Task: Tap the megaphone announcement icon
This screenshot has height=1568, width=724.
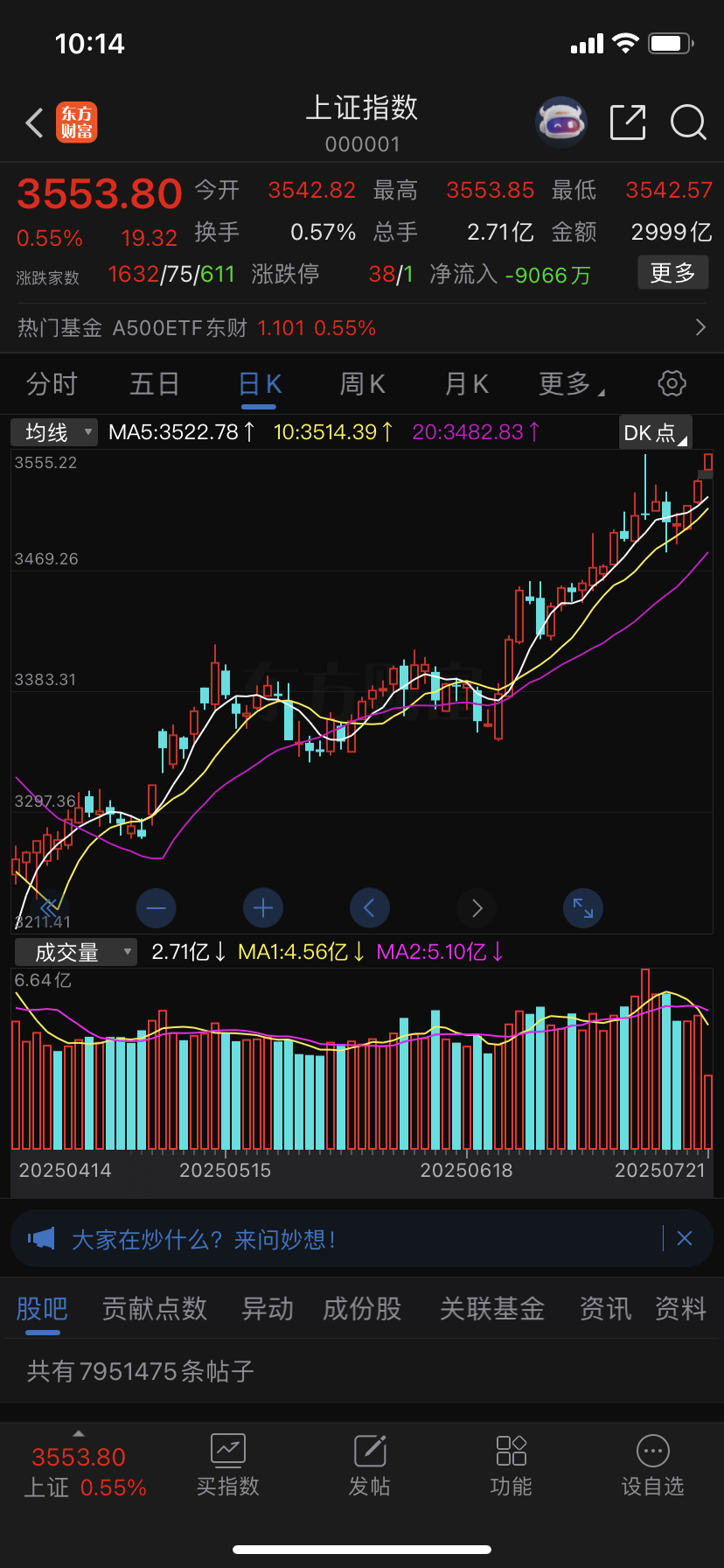Action: click(x=41, y=1238)
